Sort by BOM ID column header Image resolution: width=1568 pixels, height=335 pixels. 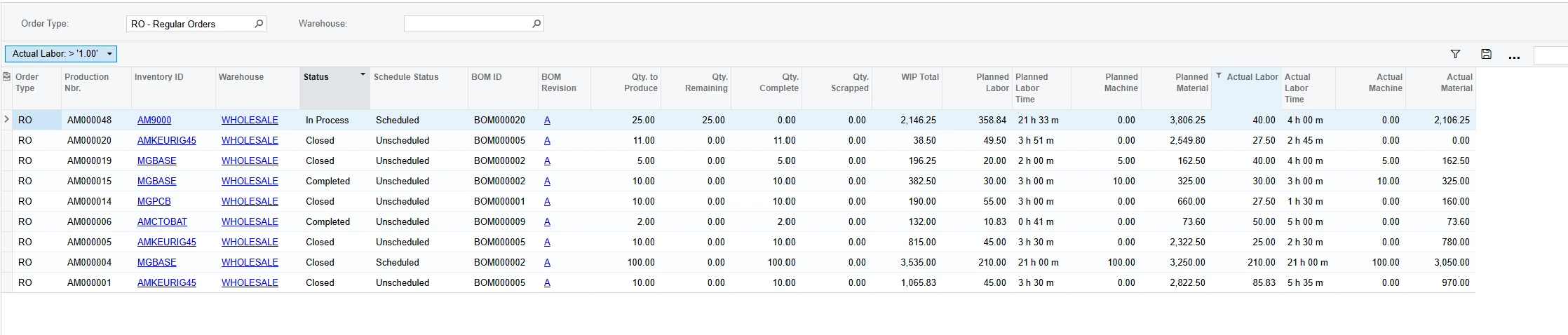tap(503, 88)
